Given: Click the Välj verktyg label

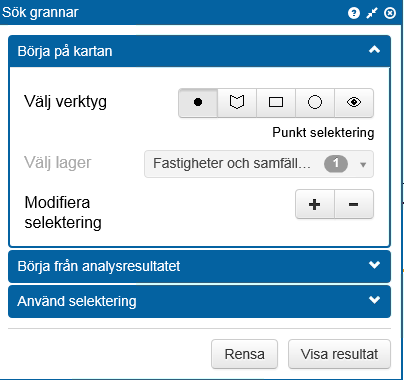Looking at the screenshot, I should (x=65, y=102).
